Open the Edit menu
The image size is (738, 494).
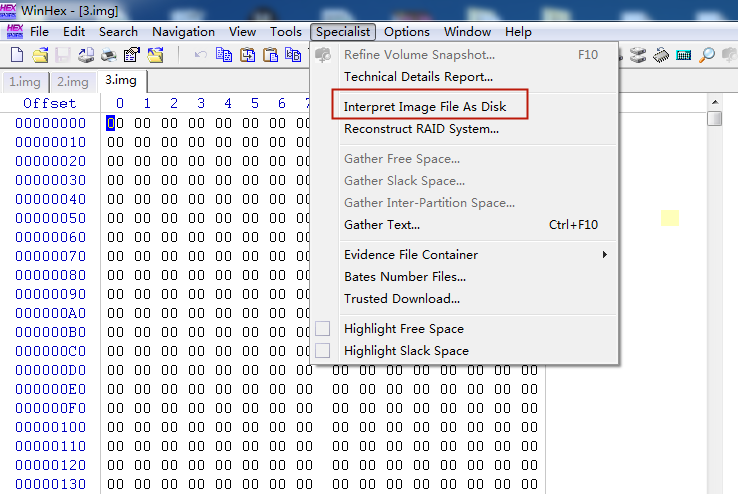pyautogui.click(x=74, y=32)
